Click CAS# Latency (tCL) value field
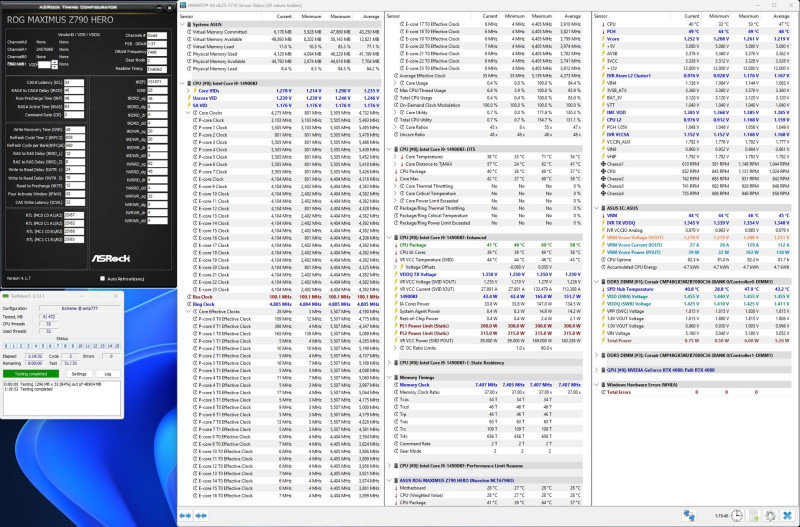Screen dimensions: 800x527 tap(74, 82)
